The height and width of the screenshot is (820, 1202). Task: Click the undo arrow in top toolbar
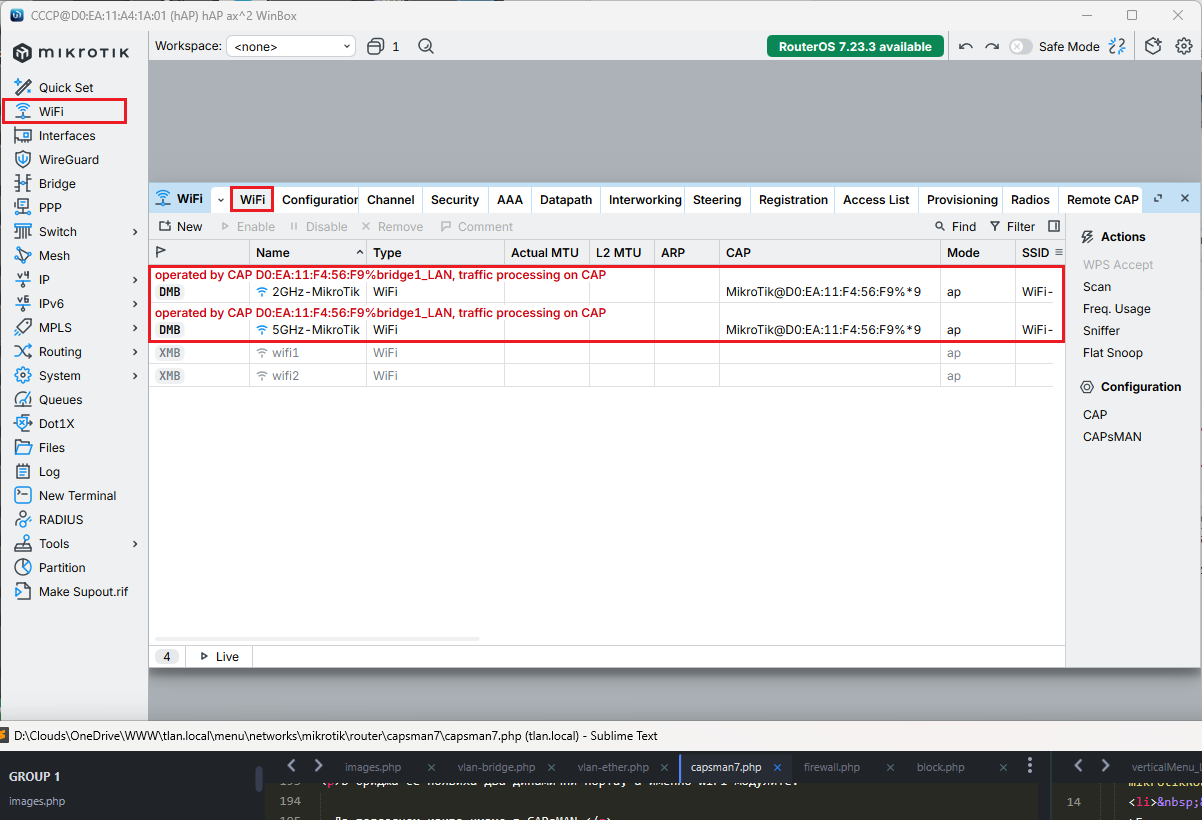coord(965,46)
